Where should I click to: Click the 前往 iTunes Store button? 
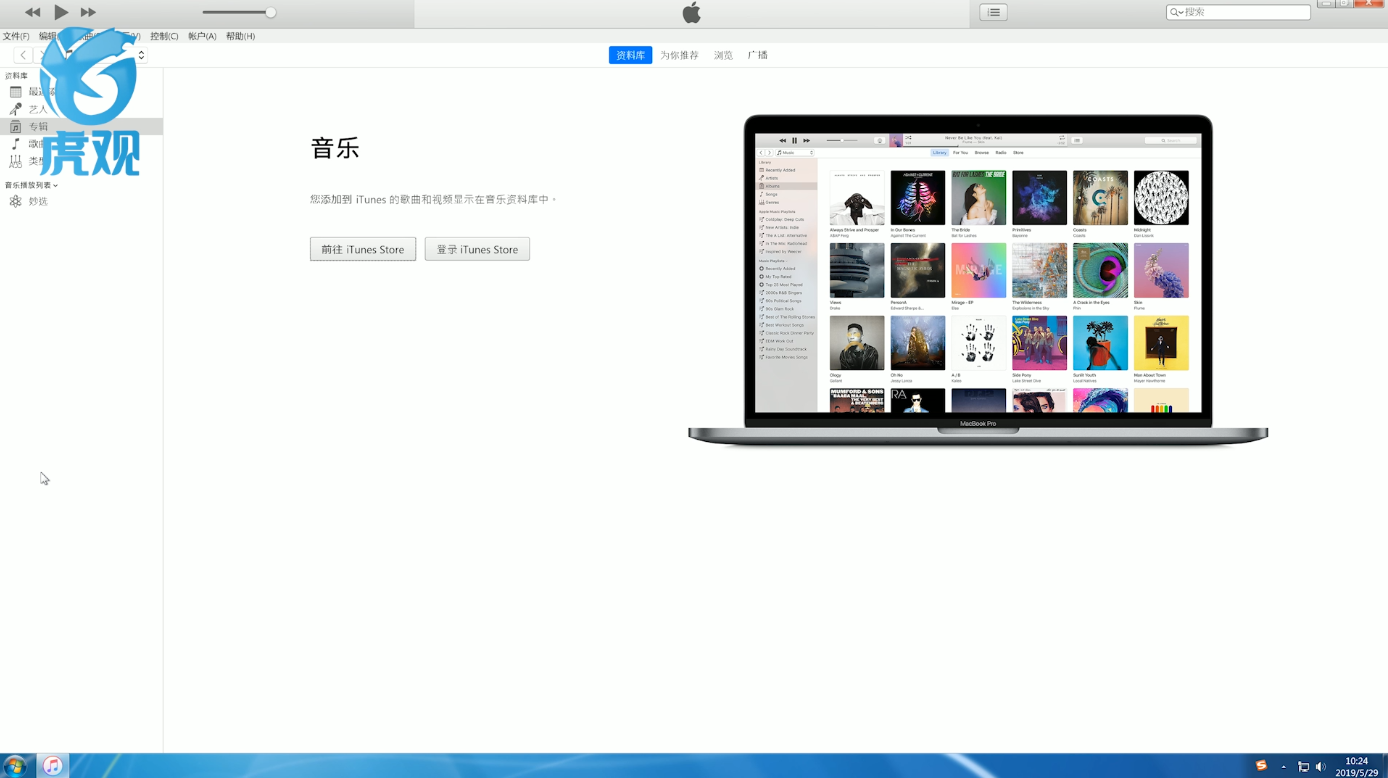pos(363,249)
